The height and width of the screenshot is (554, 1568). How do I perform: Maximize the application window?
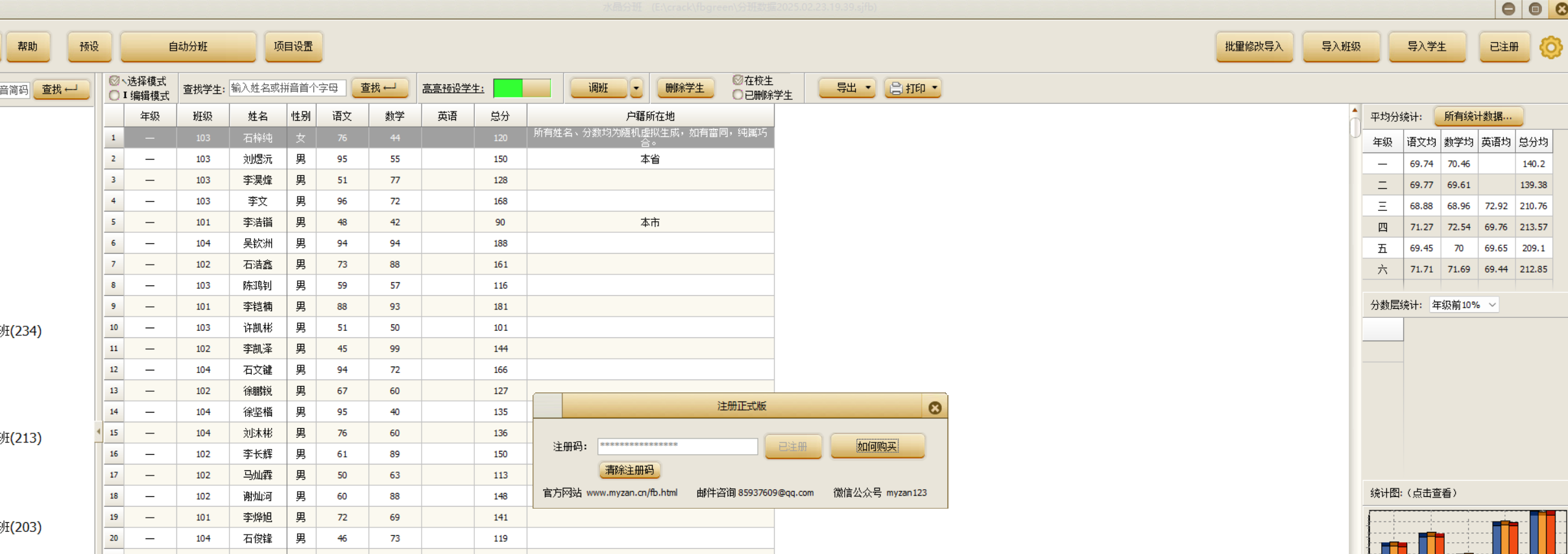(x=1535, y=8)
